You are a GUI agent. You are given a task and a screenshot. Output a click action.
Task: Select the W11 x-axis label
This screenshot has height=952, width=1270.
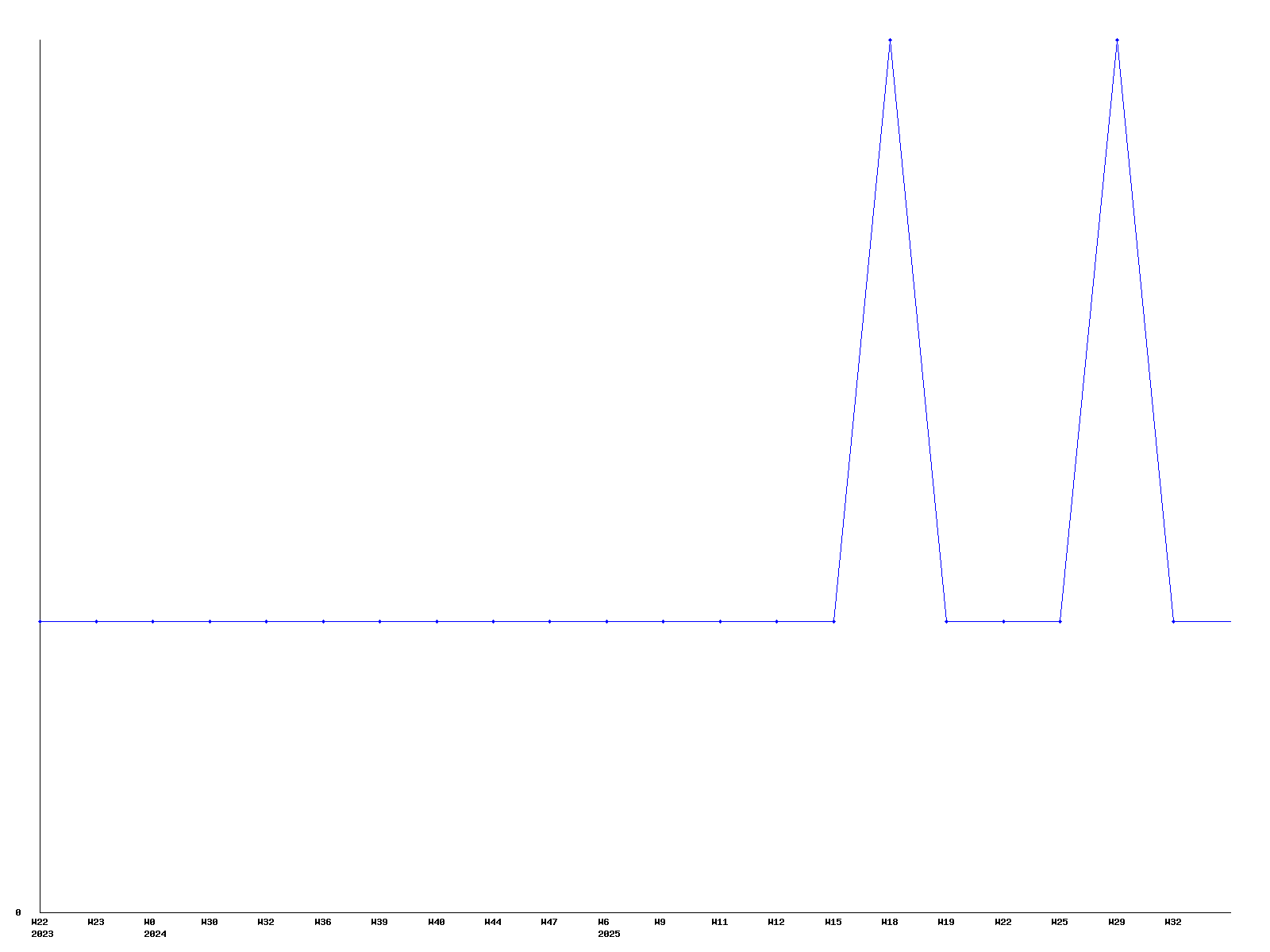[x=720, y=922]
